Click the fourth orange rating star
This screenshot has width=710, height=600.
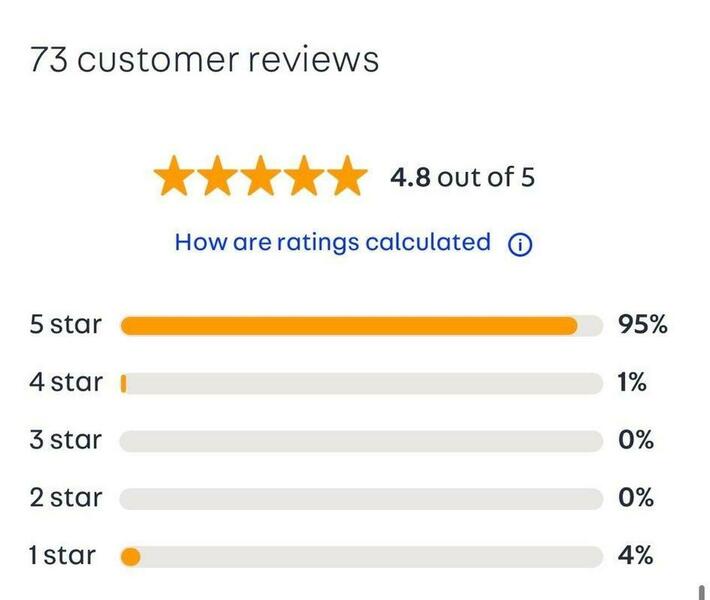tap(304, 176)
